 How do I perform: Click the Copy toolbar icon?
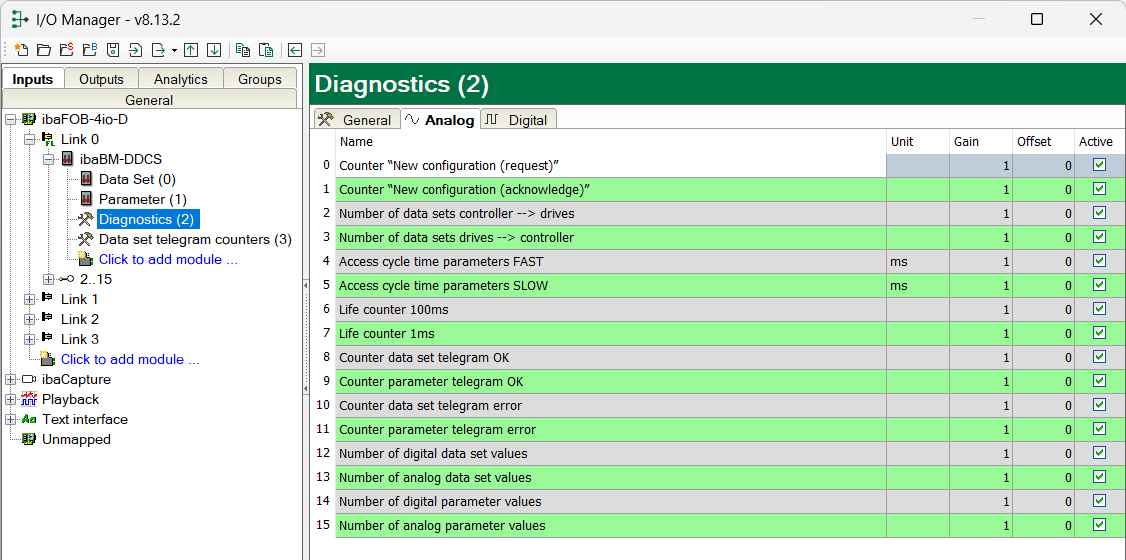pyautogui.click(x=243, y=49)
